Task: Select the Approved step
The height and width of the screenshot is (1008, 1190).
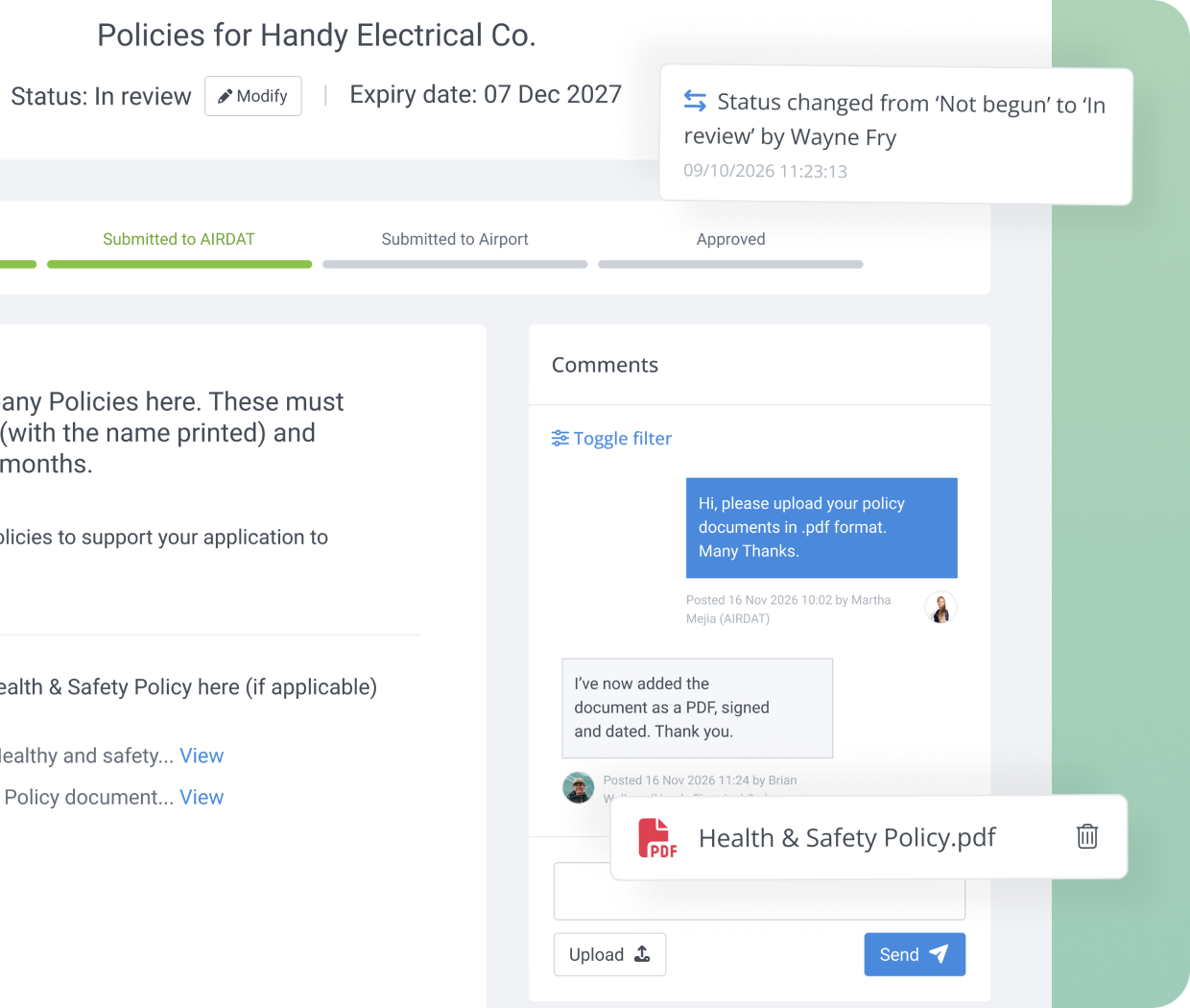Action: coord(731,239)
